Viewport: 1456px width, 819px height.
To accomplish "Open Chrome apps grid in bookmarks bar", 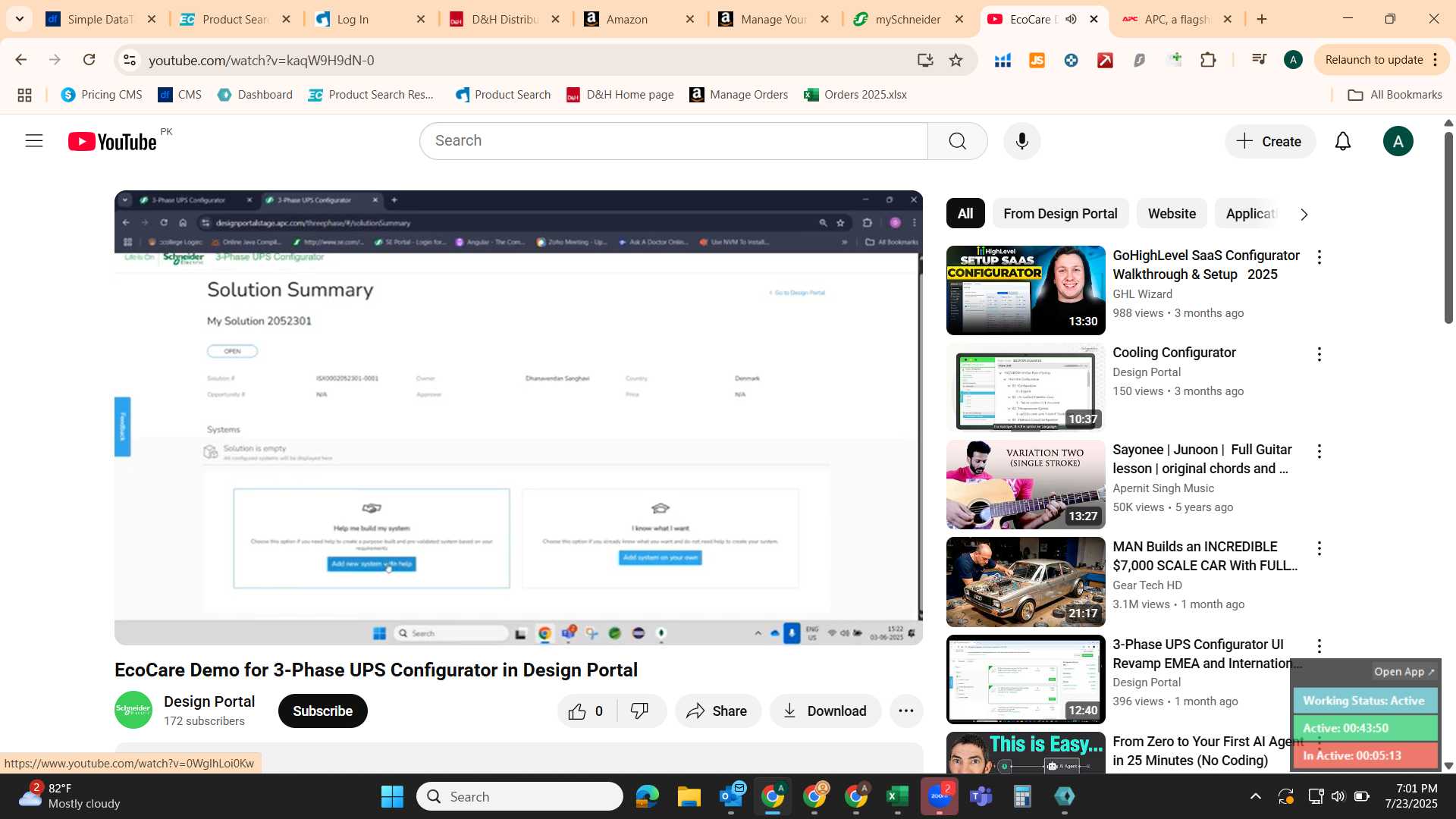I will point(24,95).
